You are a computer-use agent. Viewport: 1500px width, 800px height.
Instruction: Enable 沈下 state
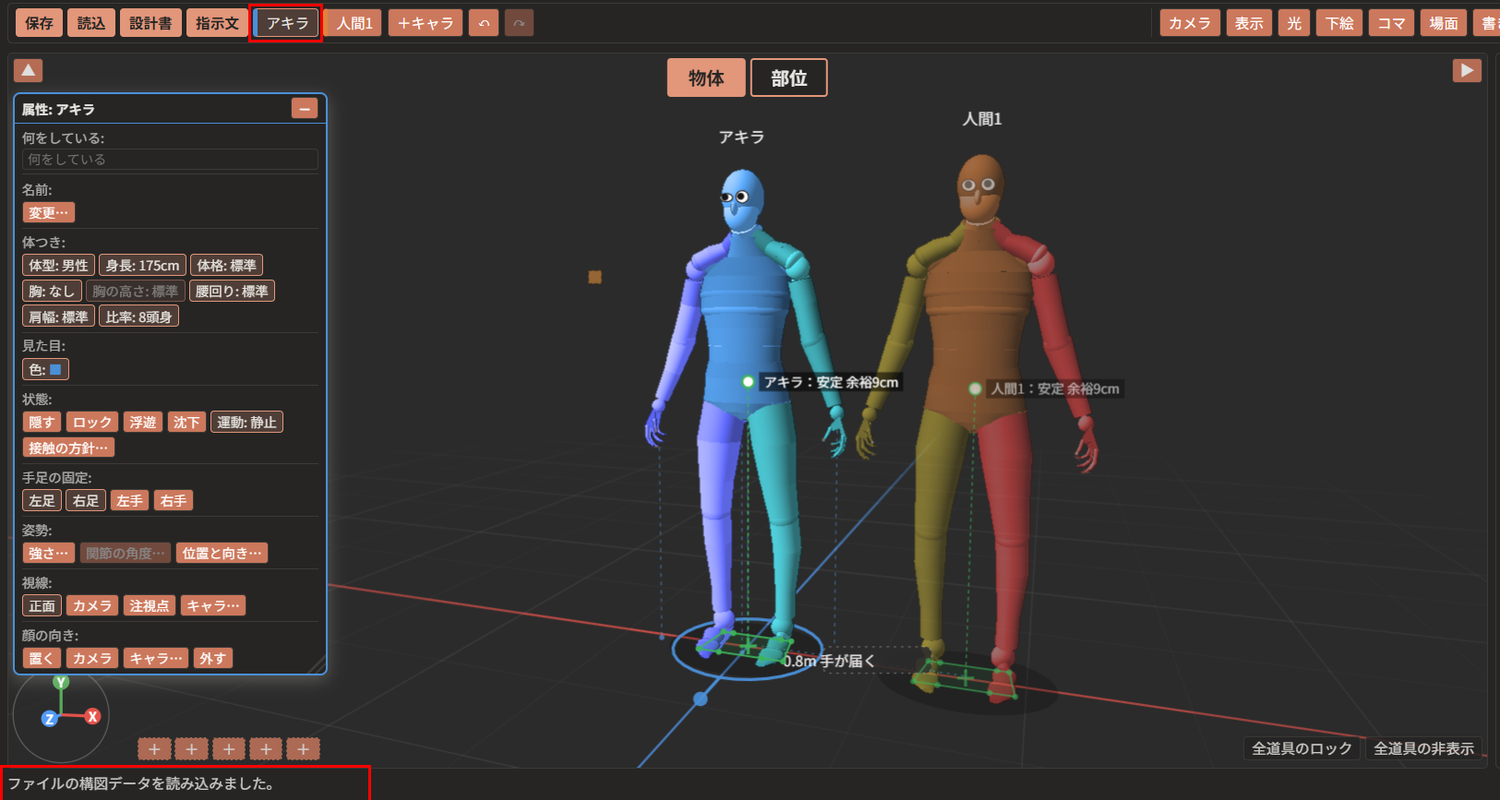[187, 422]
